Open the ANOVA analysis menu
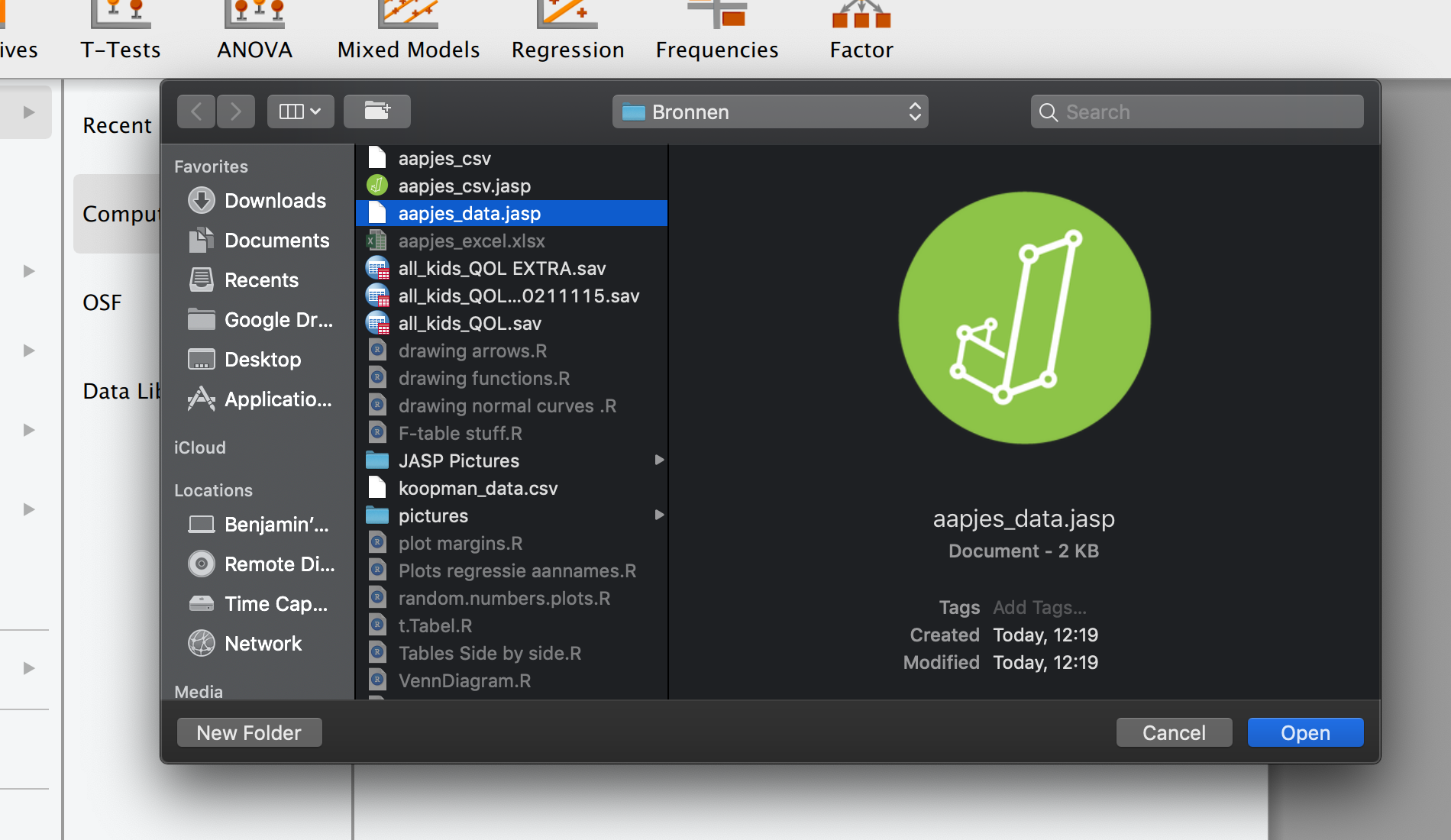The height and width of the screenshot is (840, 1451). 254,32
